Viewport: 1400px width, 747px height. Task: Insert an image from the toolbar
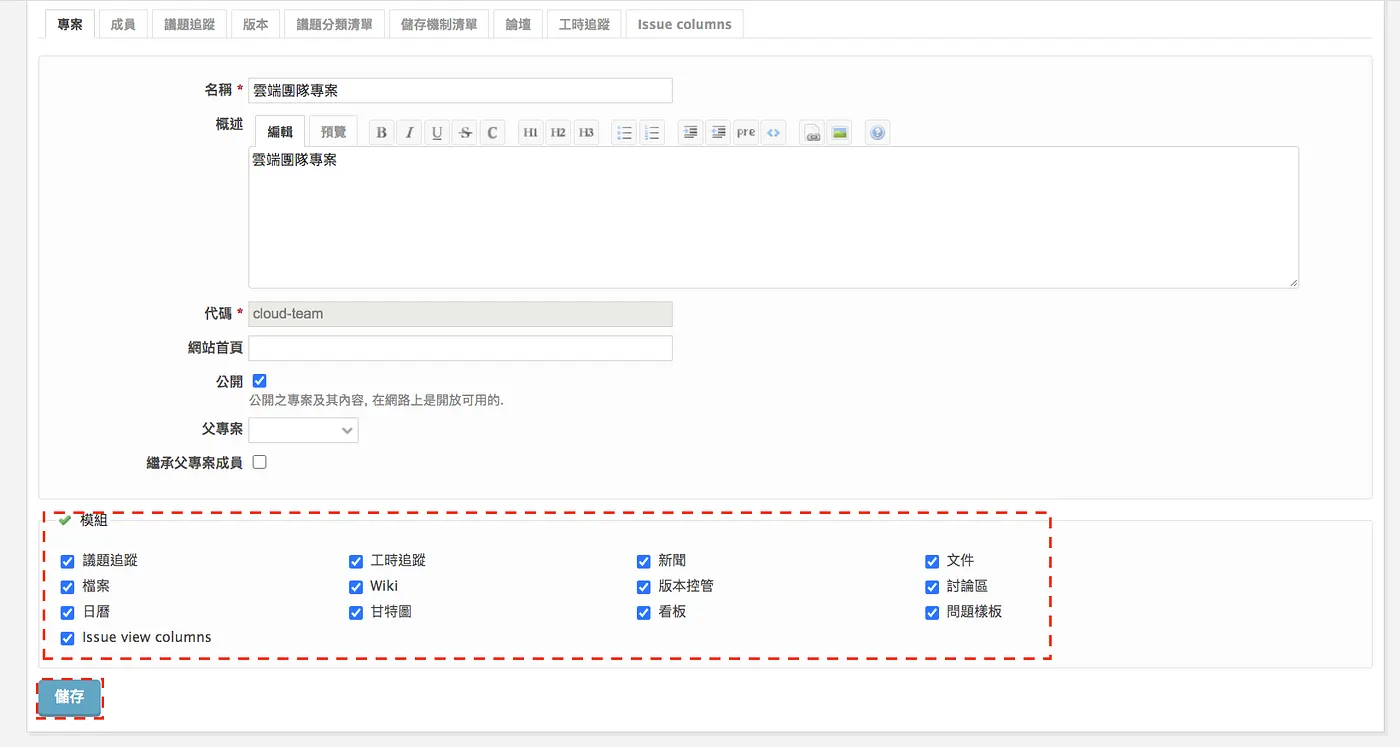click(x=840, y=132)
